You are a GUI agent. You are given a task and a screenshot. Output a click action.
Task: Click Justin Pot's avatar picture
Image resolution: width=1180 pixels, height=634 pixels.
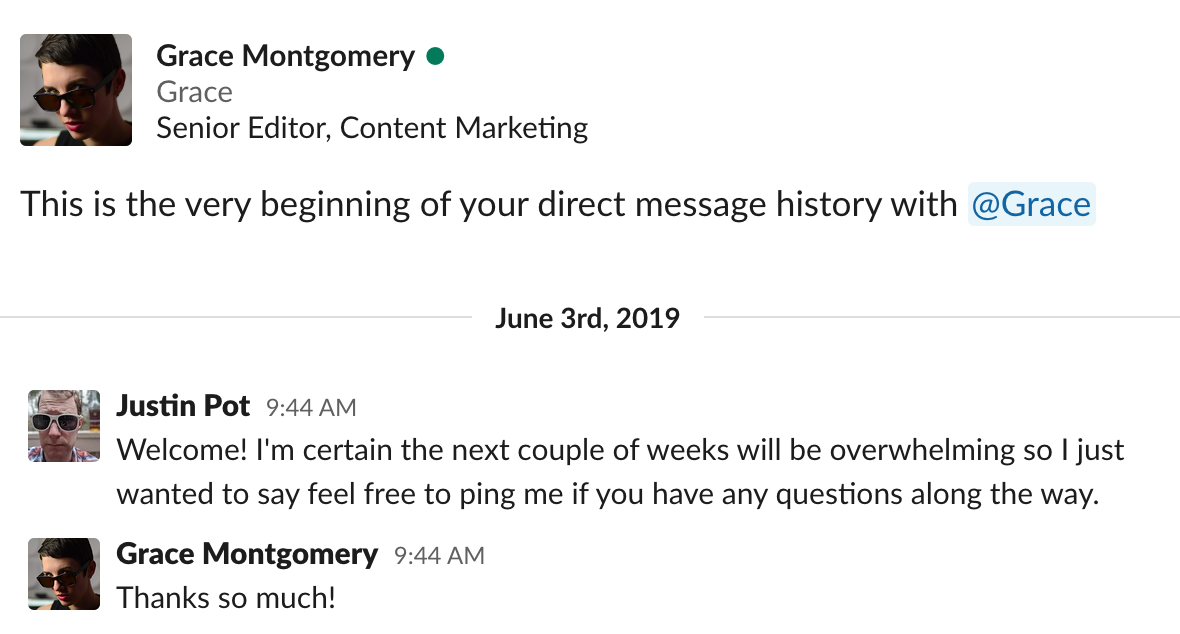point(64,425)
